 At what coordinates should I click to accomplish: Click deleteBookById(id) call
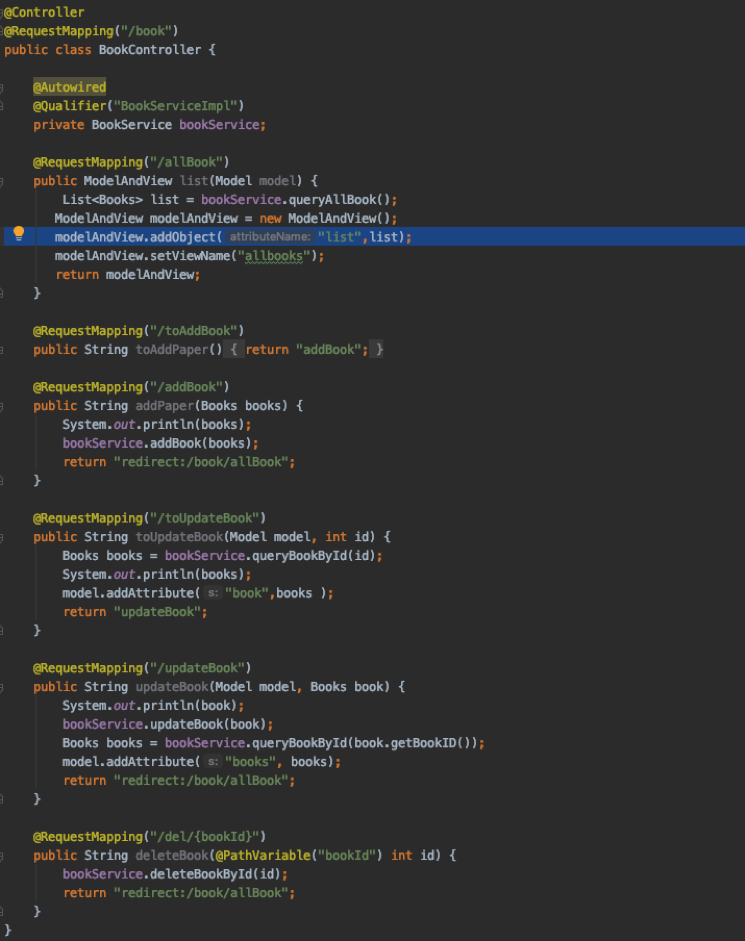[x=215, y=874]
